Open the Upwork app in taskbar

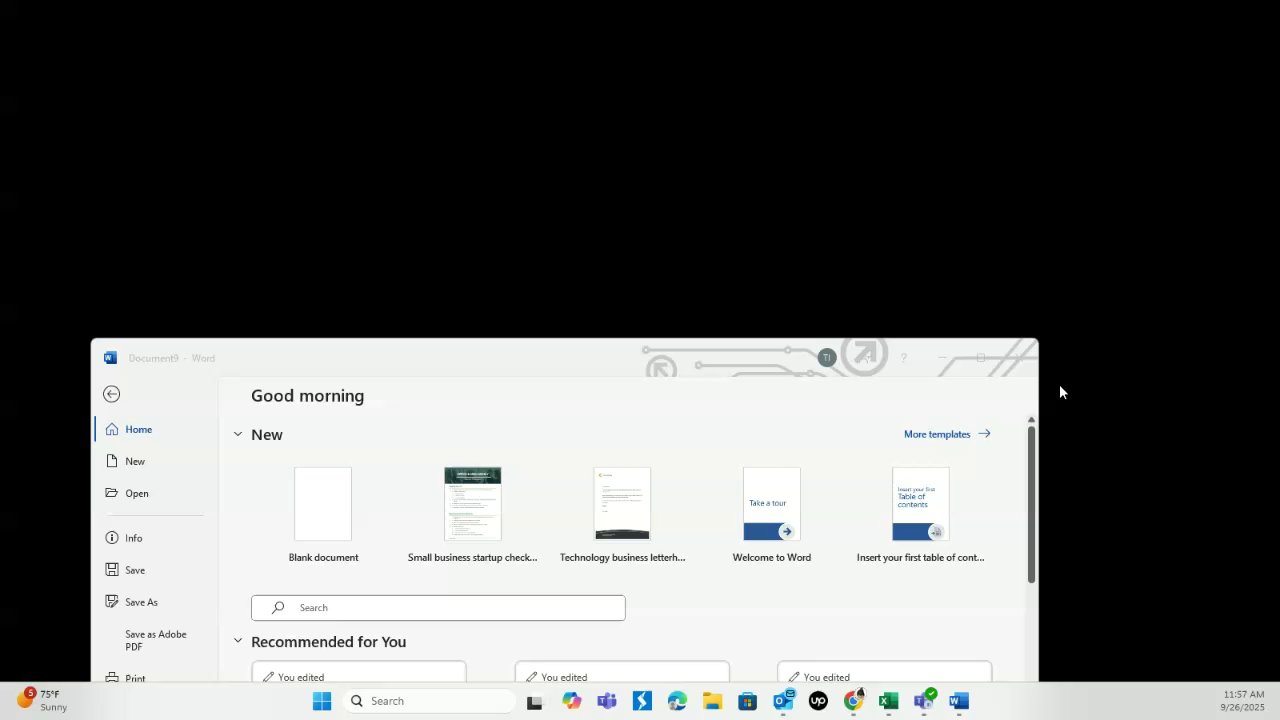point(818,701)
